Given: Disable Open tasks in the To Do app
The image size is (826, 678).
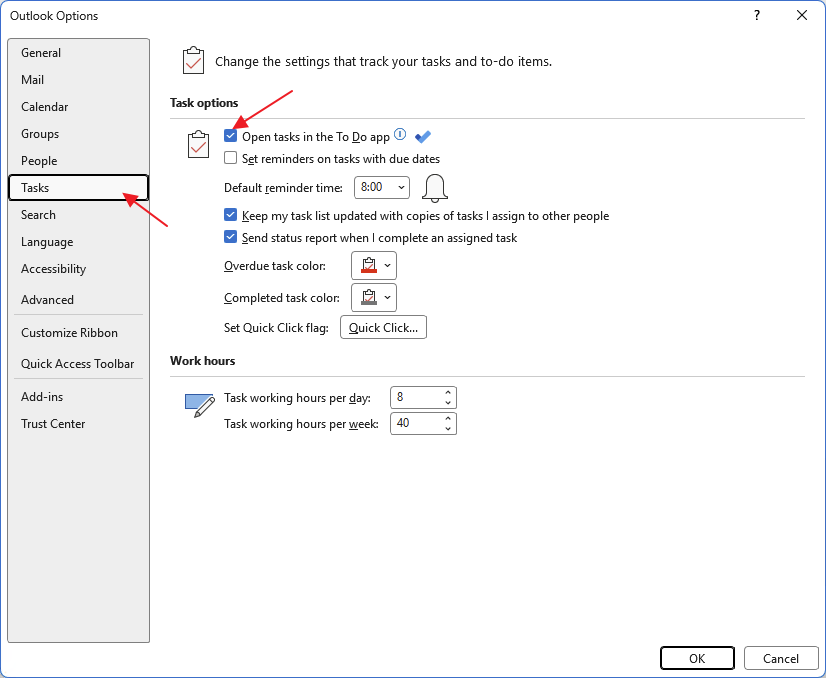Looking at the screenshot, I should [231, 136].
